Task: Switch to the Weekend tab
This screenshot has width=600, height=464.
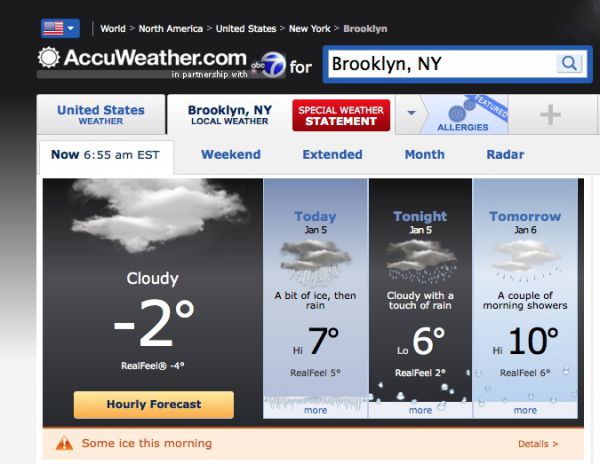Action: pos(230,155)
